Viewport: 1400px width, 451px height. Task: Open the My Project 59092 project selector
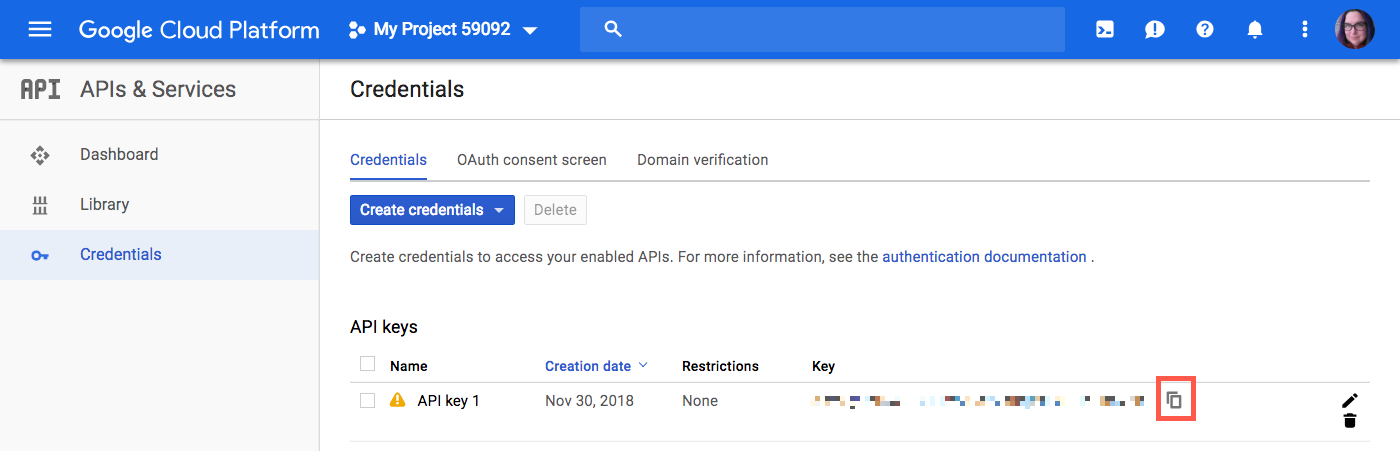pyautogui.click(x=443, y=30)
